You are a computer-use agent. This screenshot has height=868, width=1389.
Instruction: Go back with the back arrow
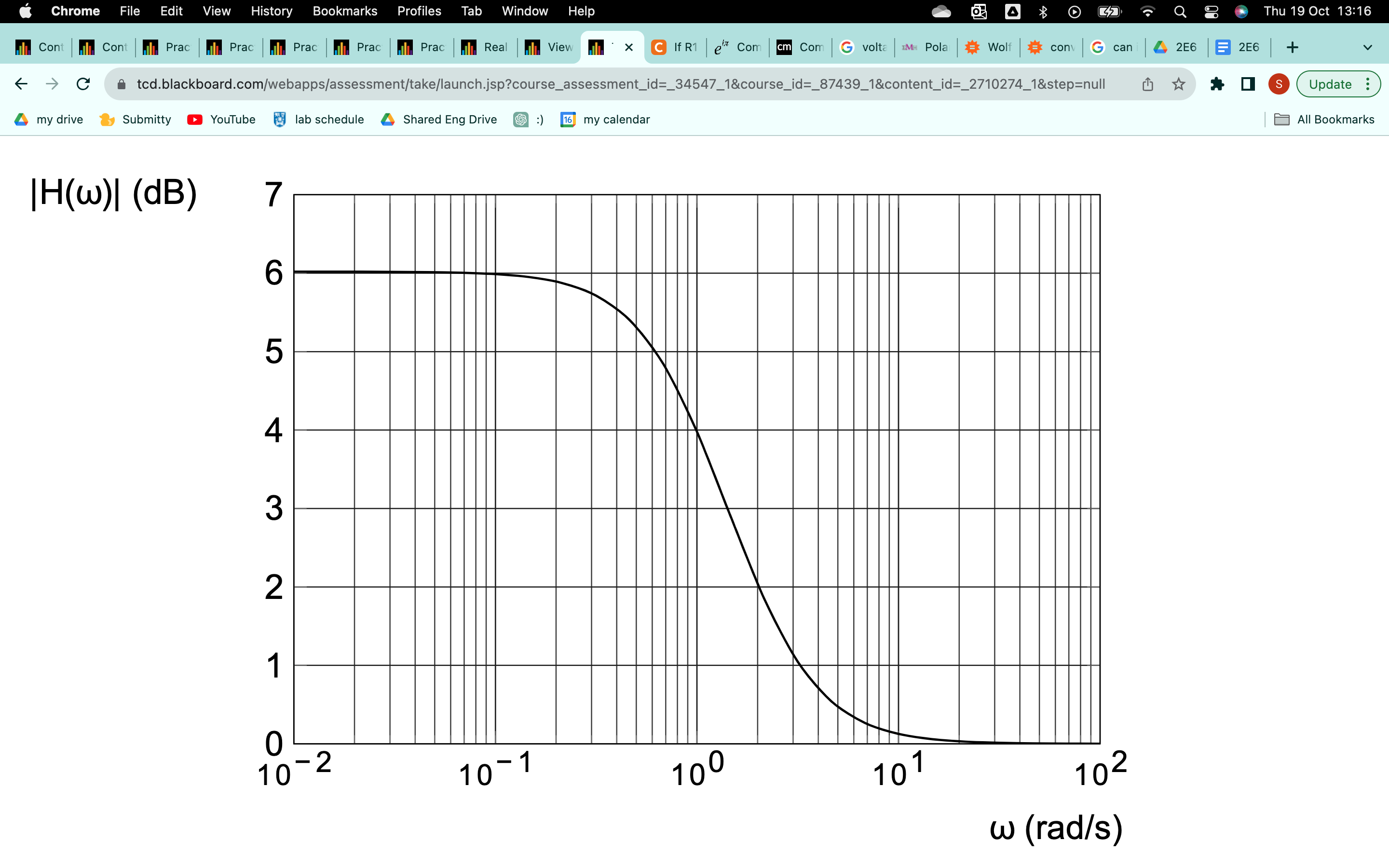click(x=21, y=84)
